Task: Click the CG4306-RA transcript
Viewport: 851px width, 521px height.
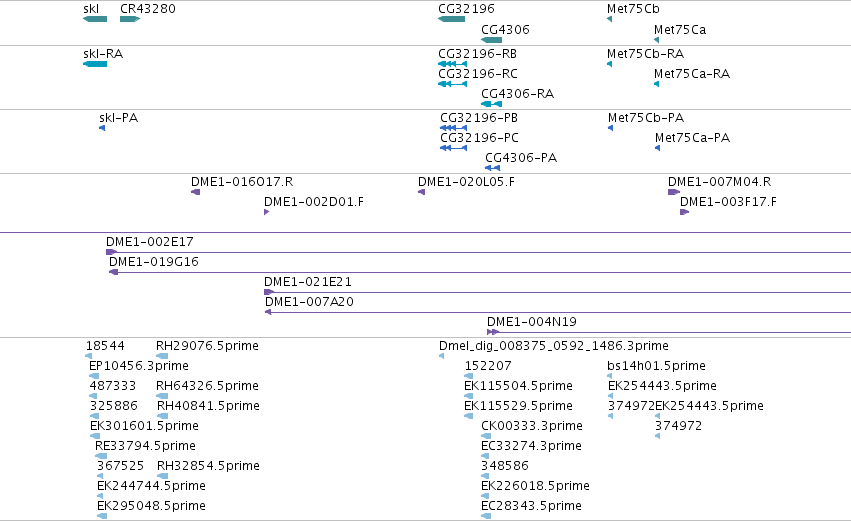Action: pyautogui.click(x=492, y=104)
